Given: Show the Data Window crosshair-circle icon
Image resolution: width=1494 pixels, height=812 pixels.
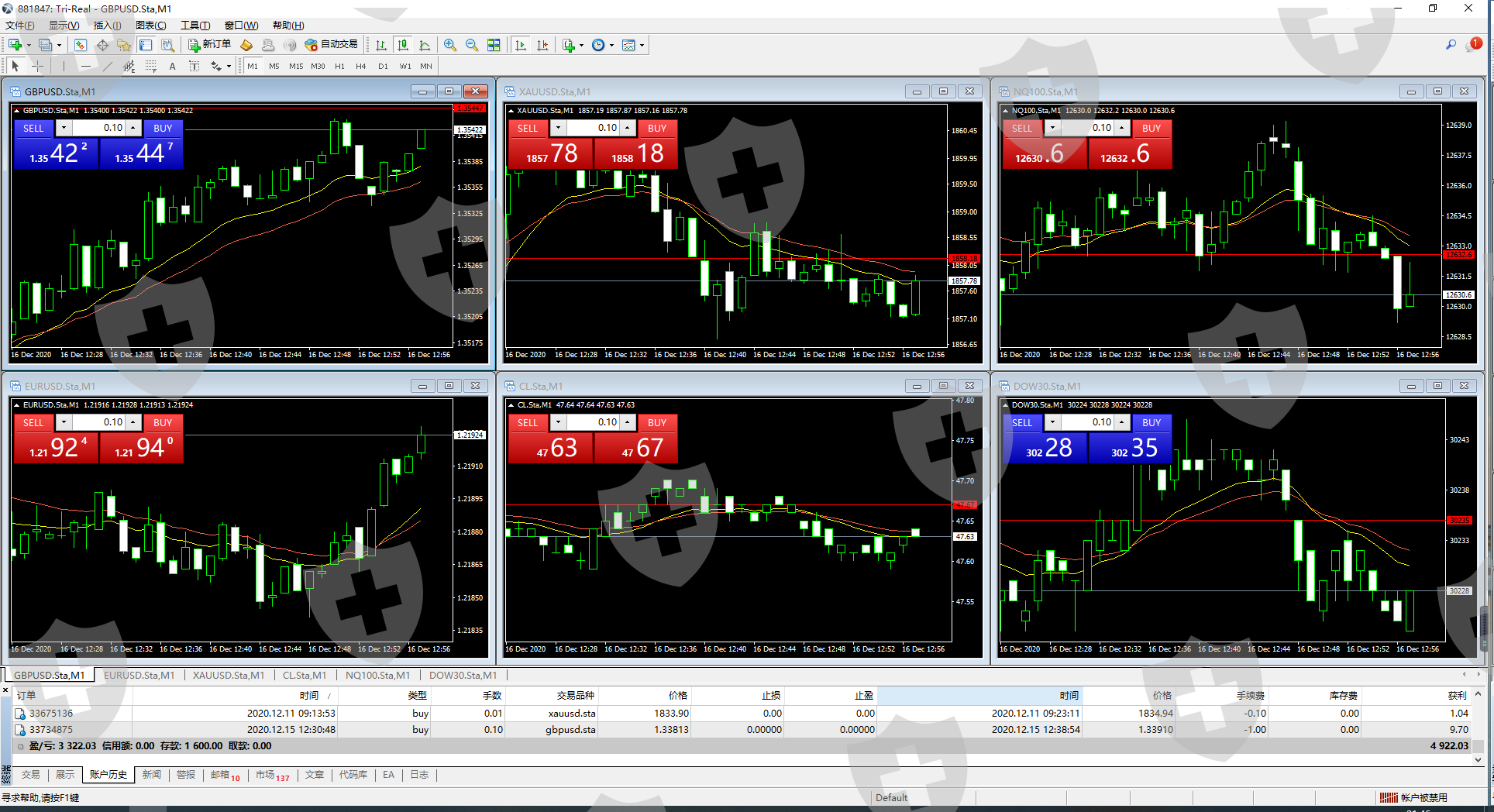Looking at the screenshot, I should 102,45.
